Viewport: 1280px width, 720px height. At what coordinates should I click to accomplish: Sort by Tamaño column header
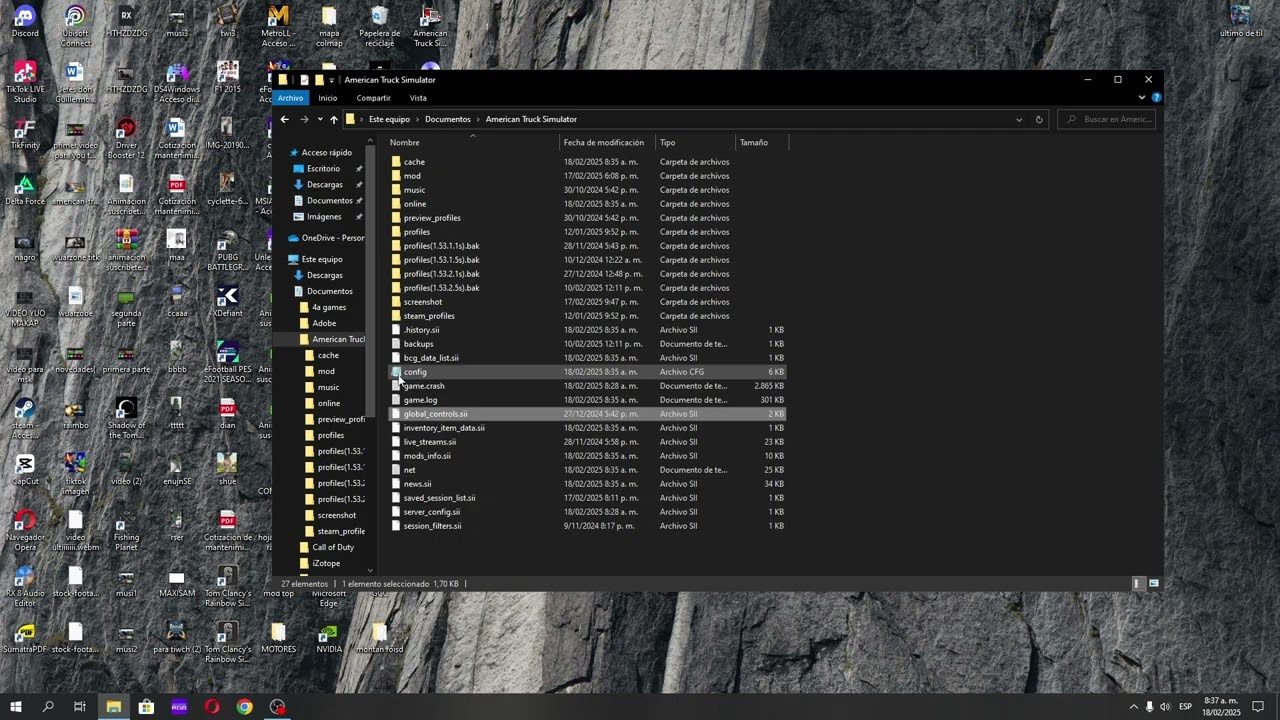761,142
